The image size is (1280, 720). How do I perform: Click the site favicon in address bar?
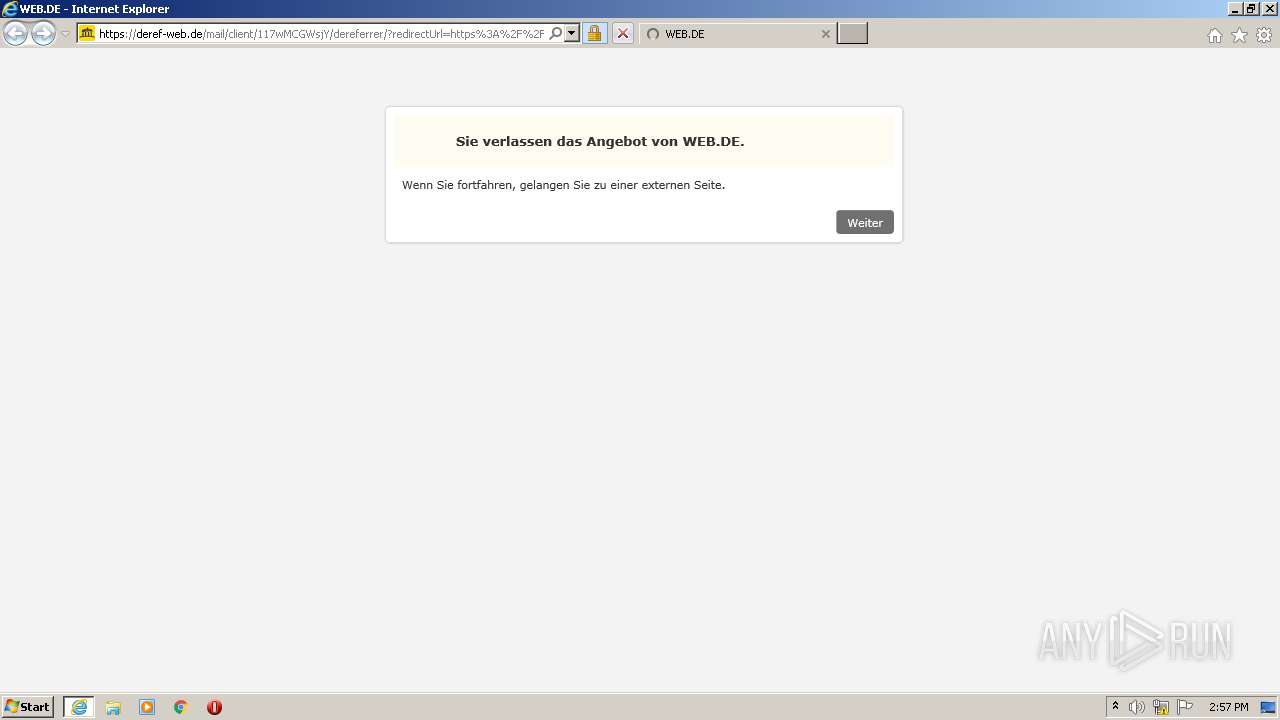point(87,33)
